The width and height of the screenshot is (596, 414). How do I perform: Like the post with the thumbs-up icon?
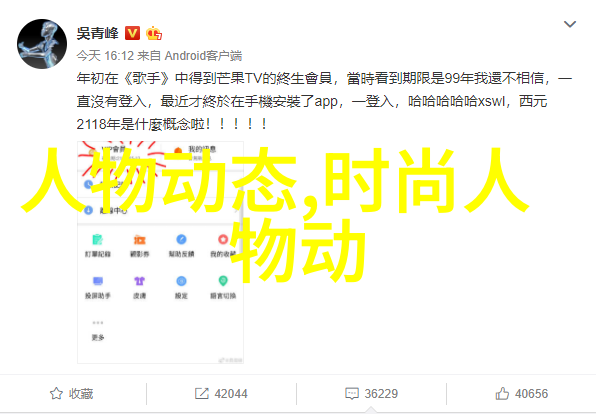pos(502,393)
